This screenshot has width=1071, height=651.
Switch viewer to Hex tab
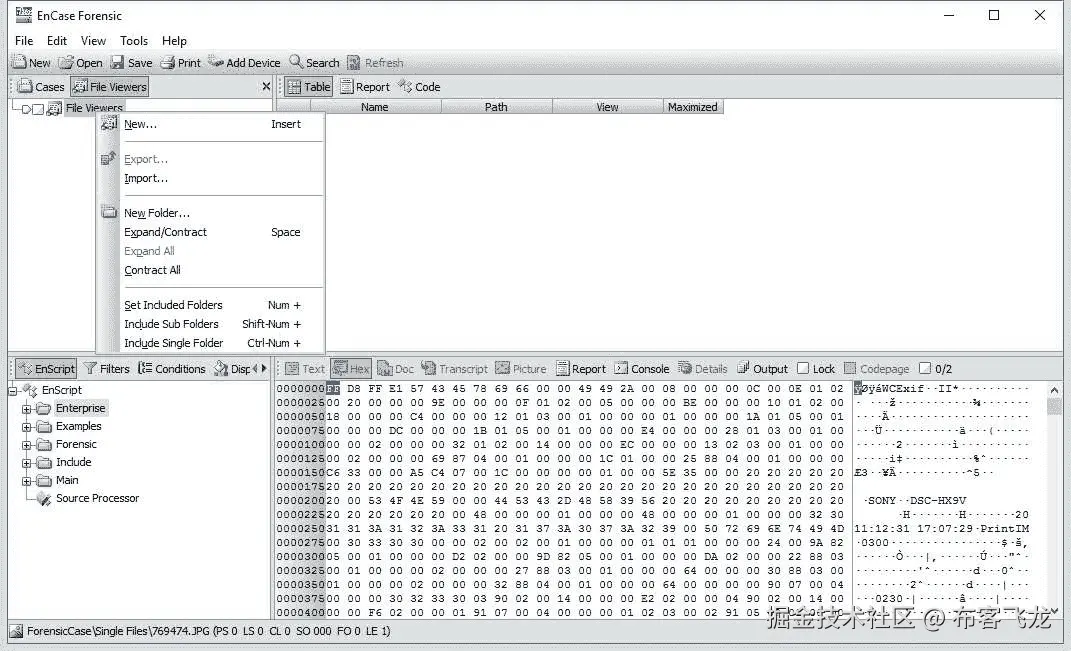click(x=351, y=369)
